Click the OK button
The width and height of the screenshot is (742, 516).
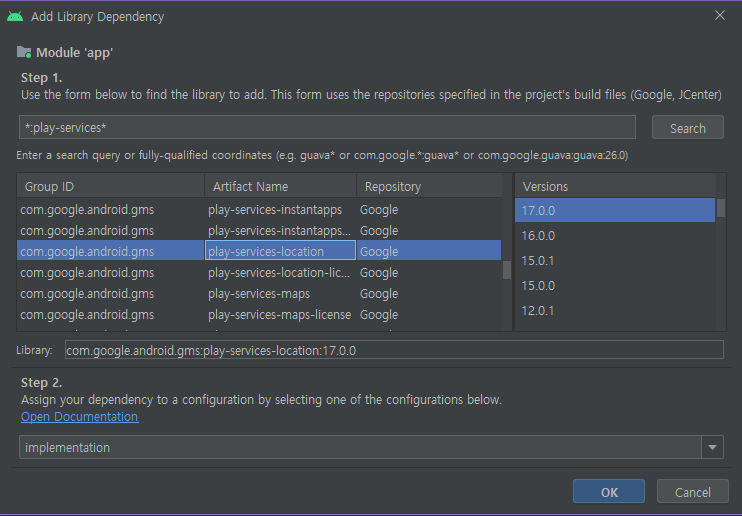click(609, 492)
